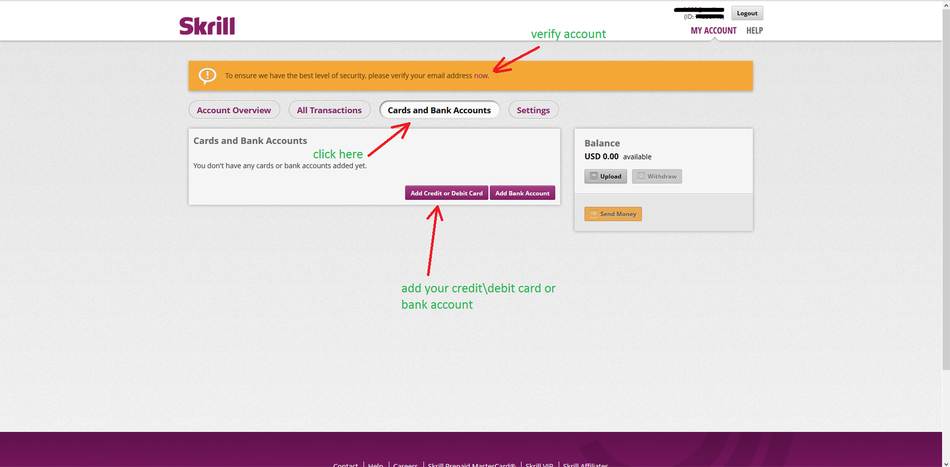Select the Cards and Bank Accounts tab
950x467 pixels.
[x=439, y=110]
